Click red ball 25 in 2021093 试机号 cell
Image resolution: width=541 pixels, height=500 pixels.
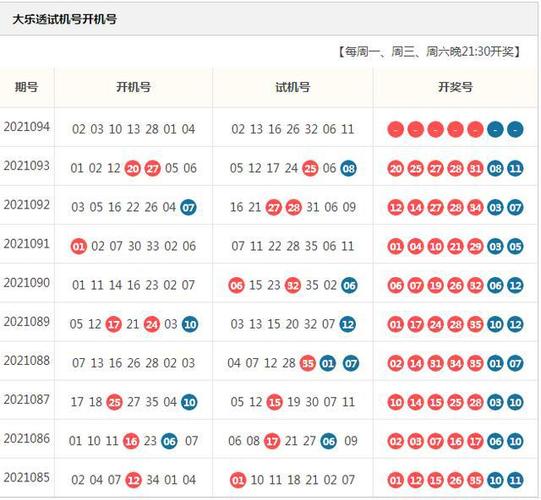coord(310,168)
